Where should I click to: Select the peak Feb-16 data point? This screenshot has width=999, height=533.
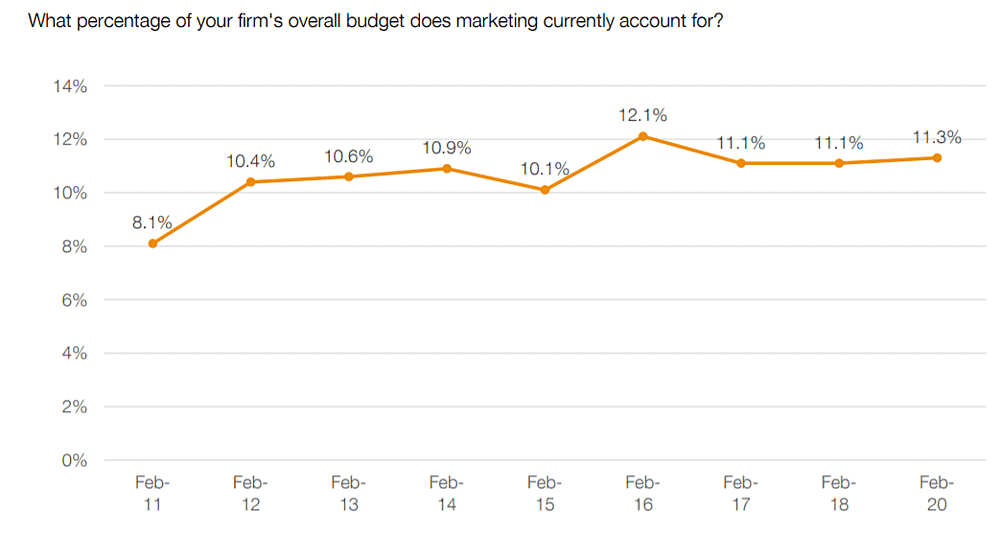pos(643,136)
